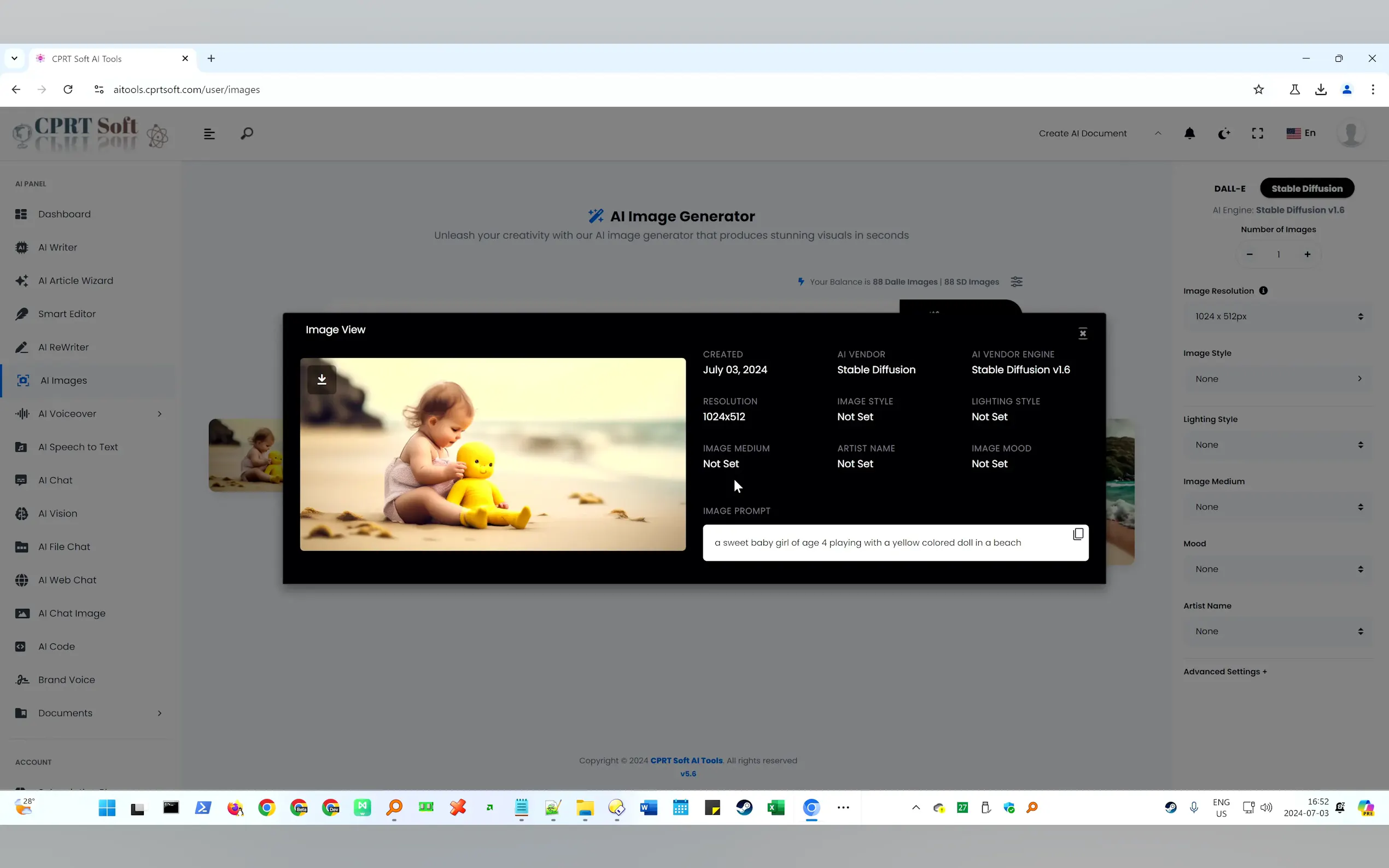This screenshot has width=1389, height=868.
Task: Go to Dashboard in sidebar
Action: click(65, 214)
